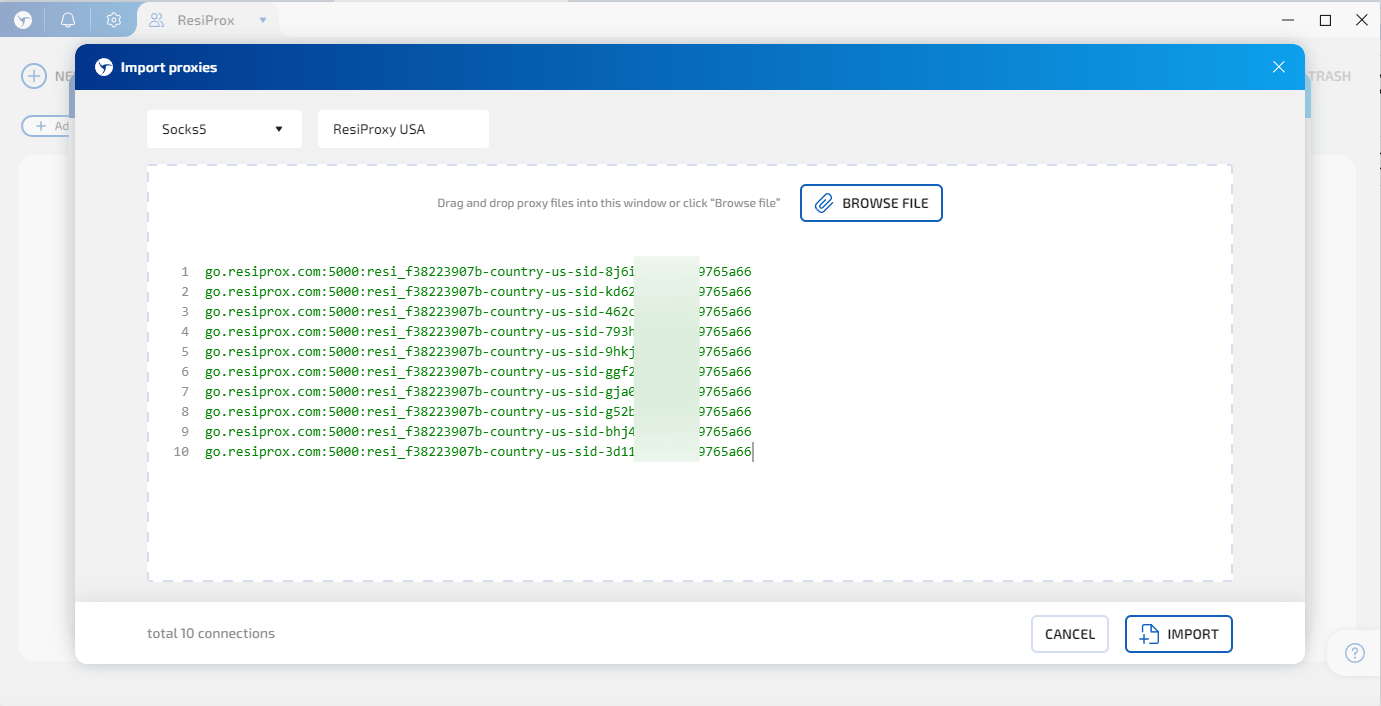Open the Socks5 proxy type dropdown

224,129
